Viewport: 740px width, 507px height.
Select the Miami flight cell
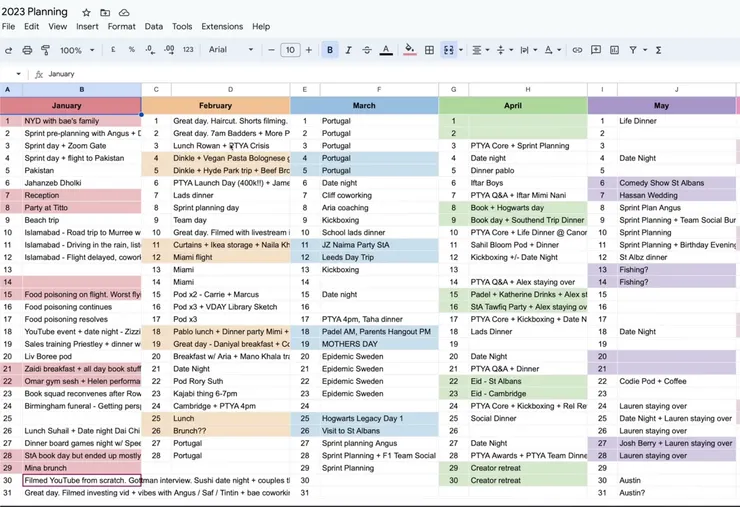(x=230, y=257)
